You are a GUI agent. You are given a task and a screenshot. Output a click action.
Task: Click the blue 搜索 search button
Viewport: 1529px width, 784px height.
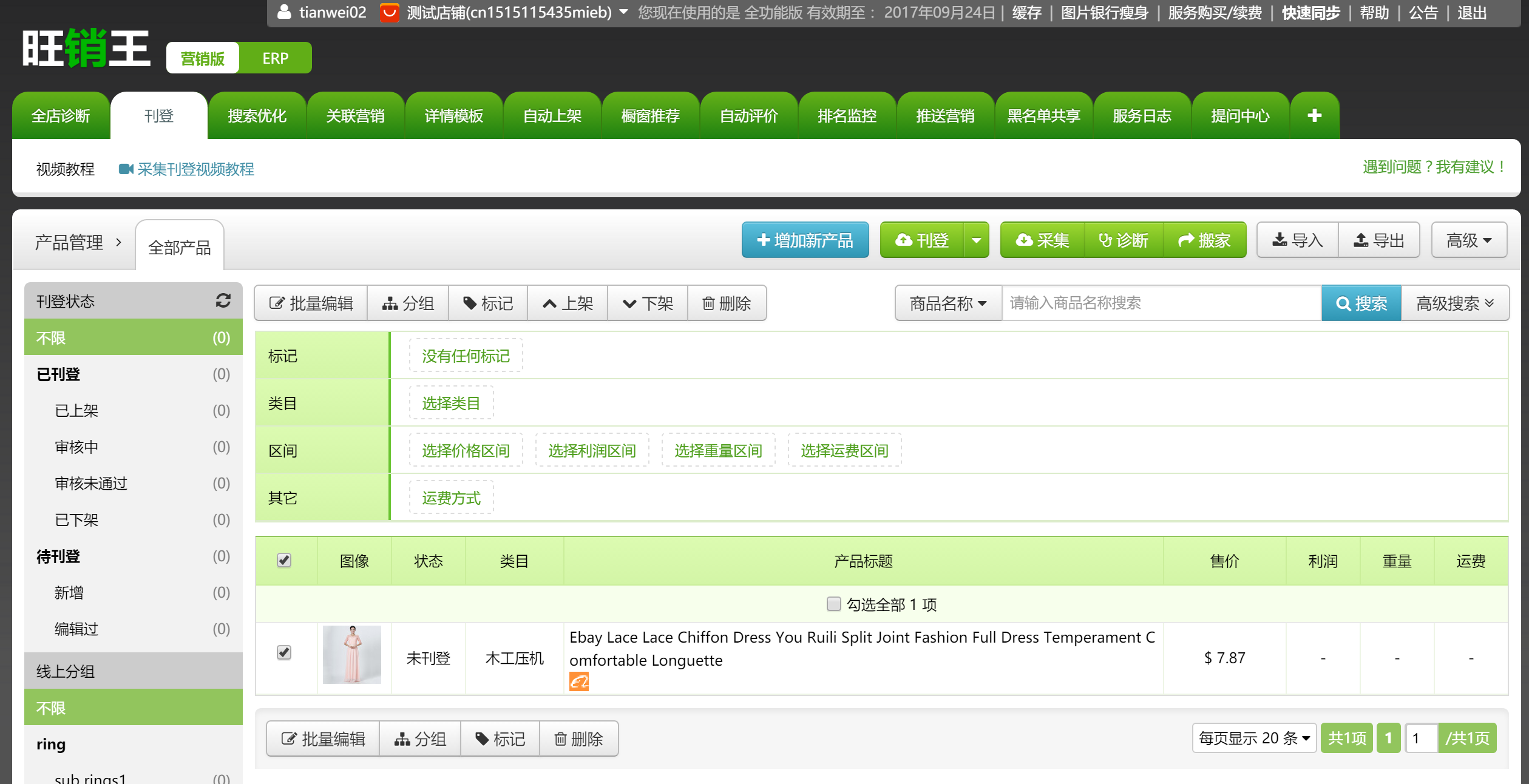tap(1361, 303)
